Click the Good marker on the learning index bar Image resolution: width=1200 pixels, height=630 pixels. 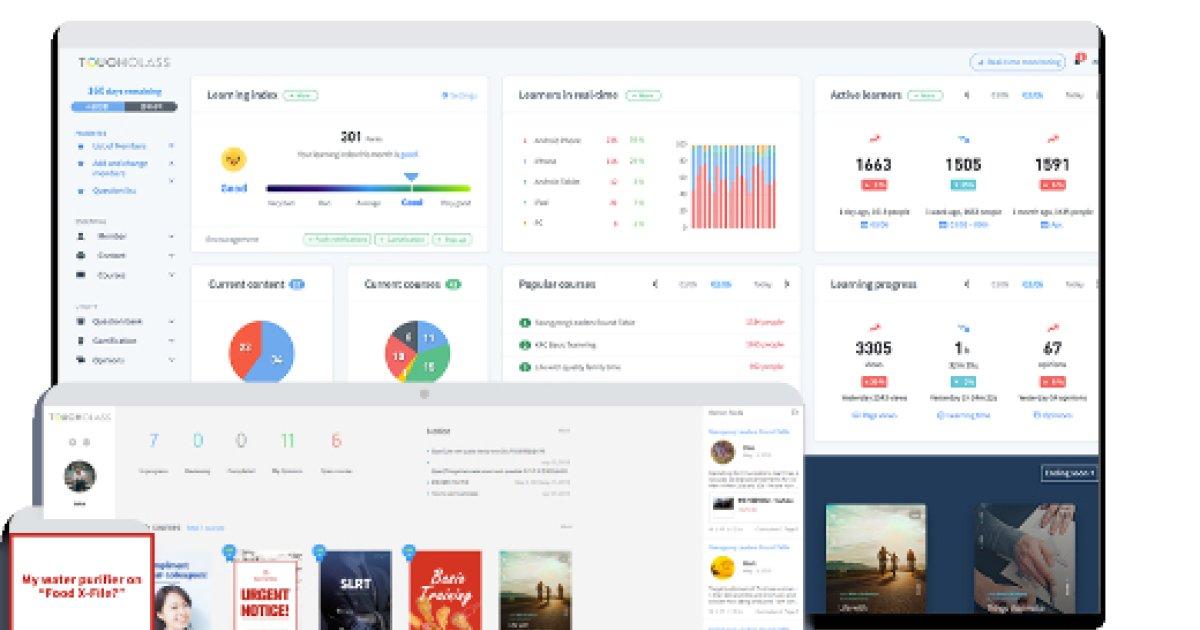[411, 179]
